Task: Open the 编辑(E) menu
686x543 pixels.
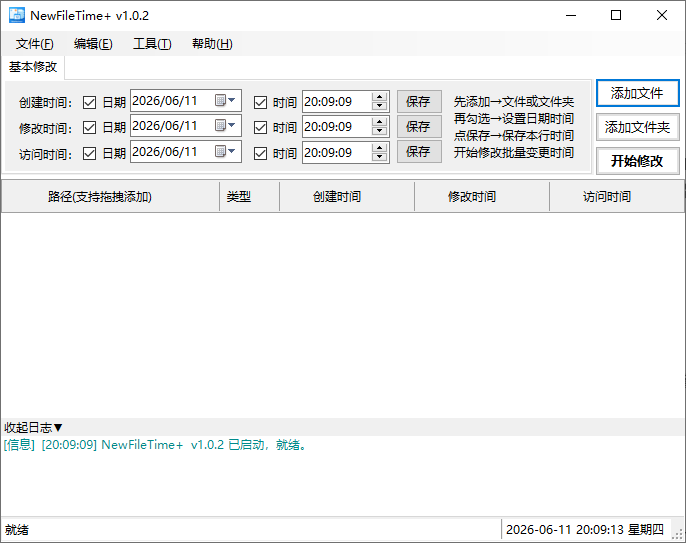Action: coord(93,44)
